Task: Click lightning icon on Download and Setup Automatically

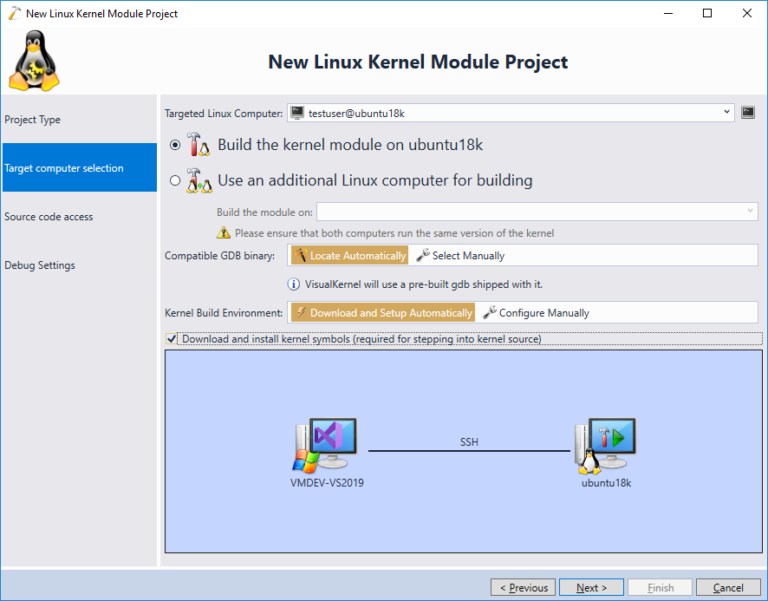Action: coord(301,312)
